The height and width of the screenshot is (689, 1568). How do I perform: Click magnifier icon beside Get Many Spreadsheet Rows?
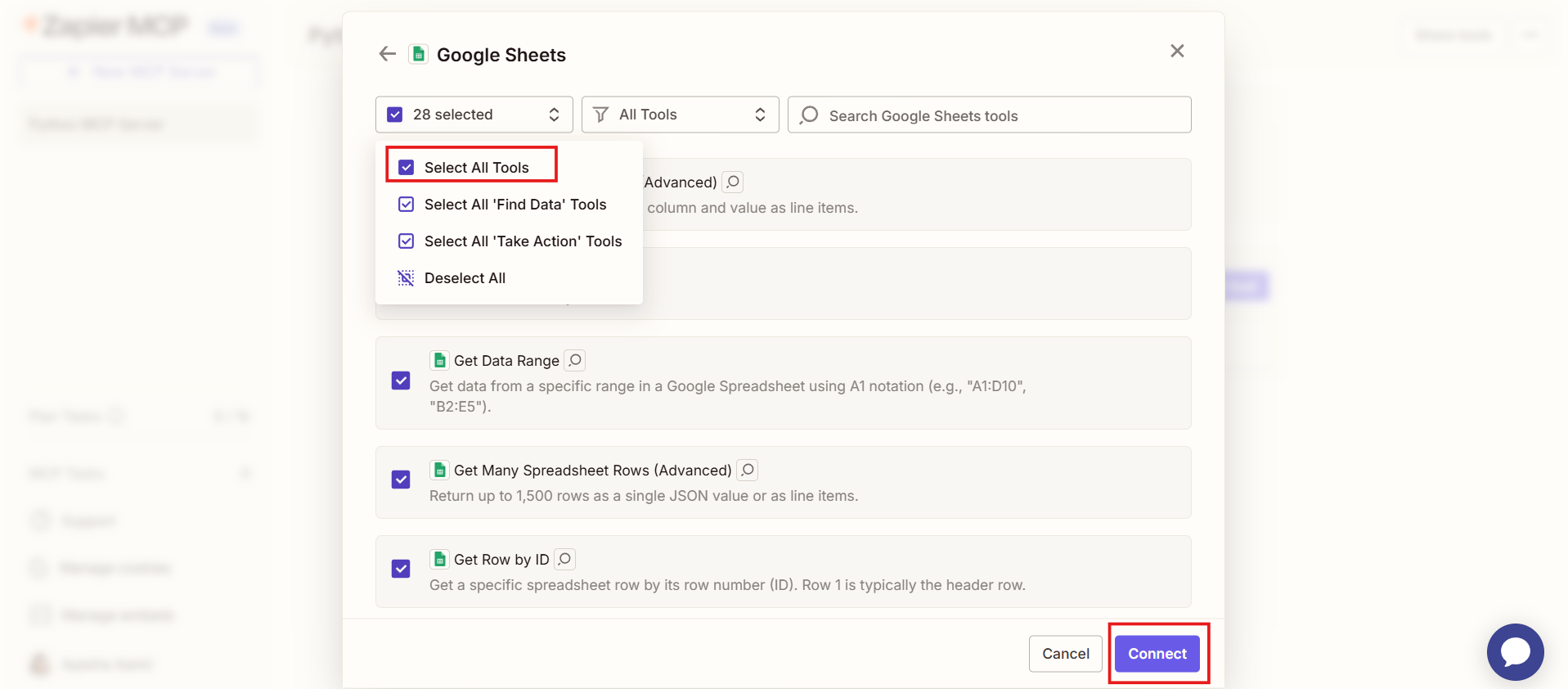tap(747, 470)
